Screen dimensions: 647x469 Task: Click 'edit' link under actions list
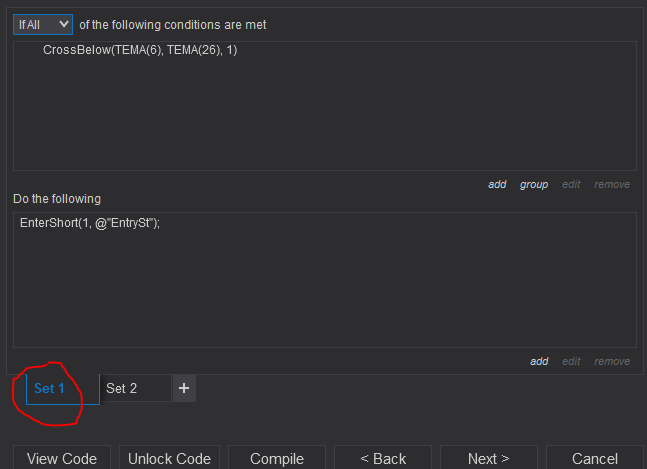tap(571, 361)
